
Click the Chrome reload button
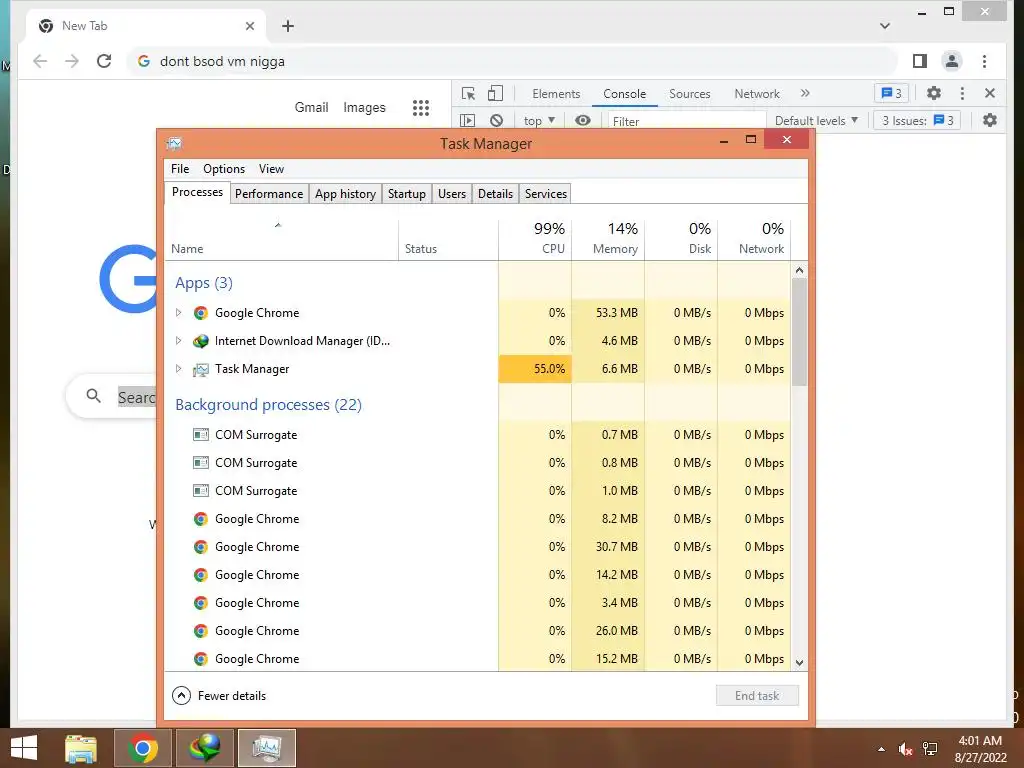104,61
